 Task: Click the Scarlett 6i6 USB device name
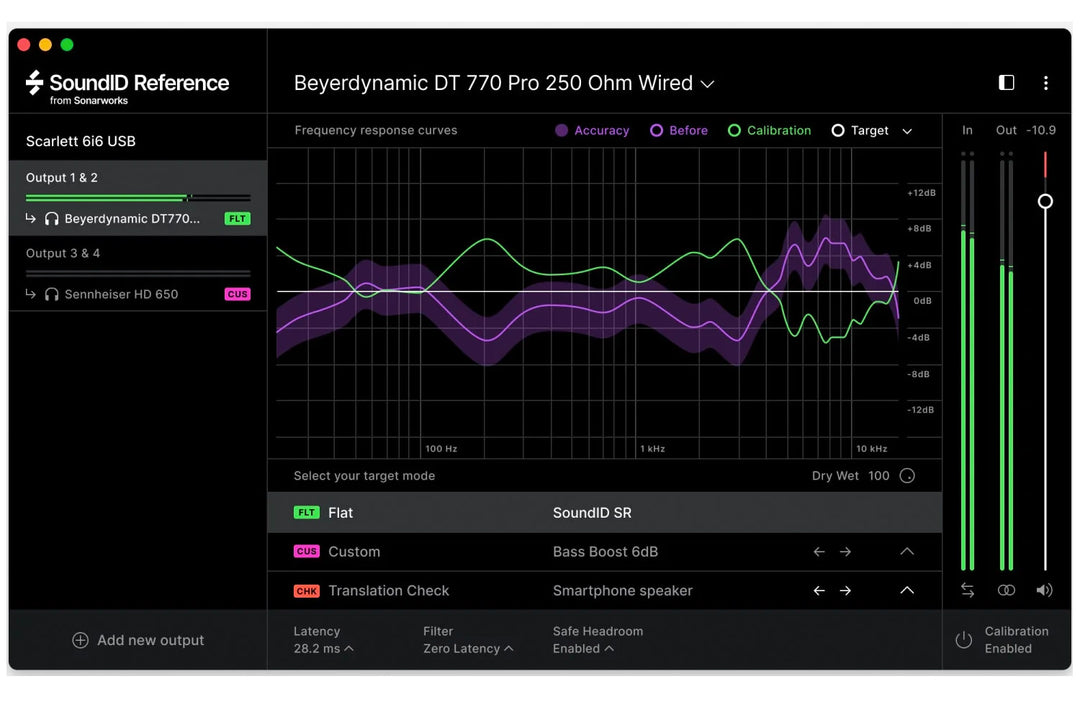(x=81, y=141)
